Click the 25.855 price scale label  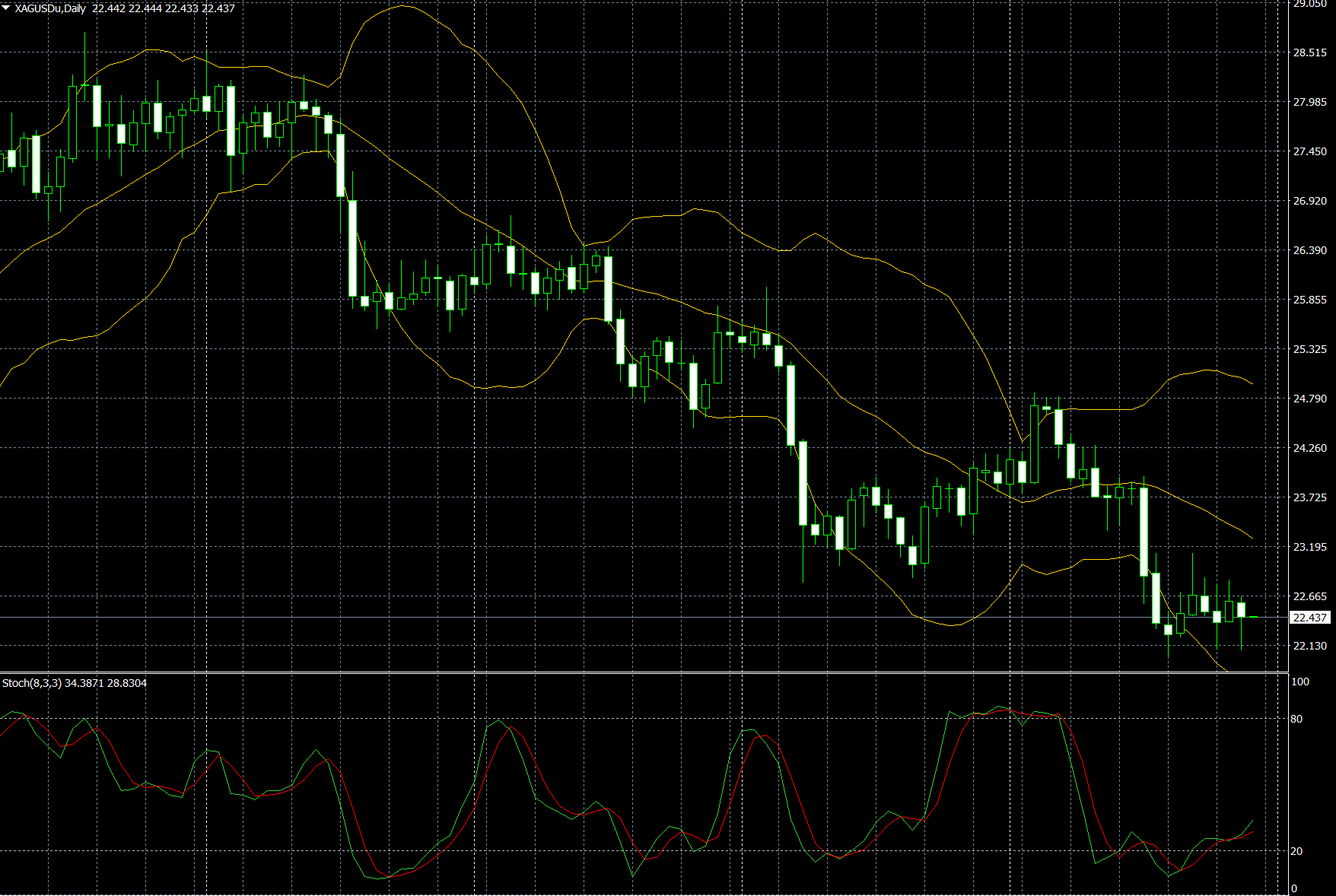click(x=1310, y=300)
